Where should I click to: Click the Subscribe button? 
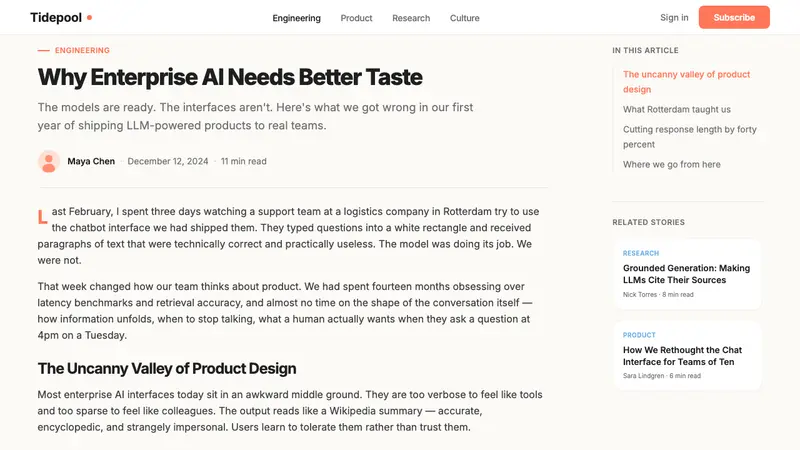pyautogui.click(x=734, y=17)
